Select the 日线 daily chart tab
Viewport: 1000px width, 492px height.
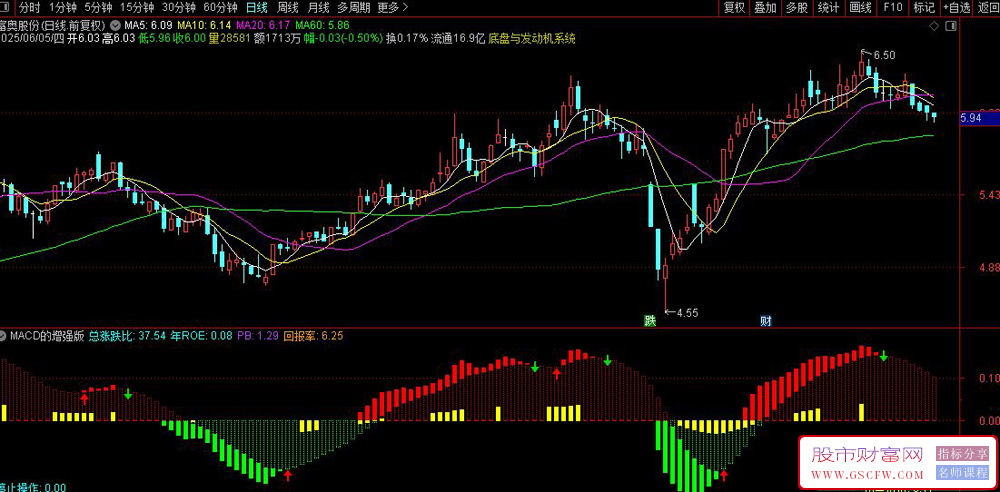point(257,8)
